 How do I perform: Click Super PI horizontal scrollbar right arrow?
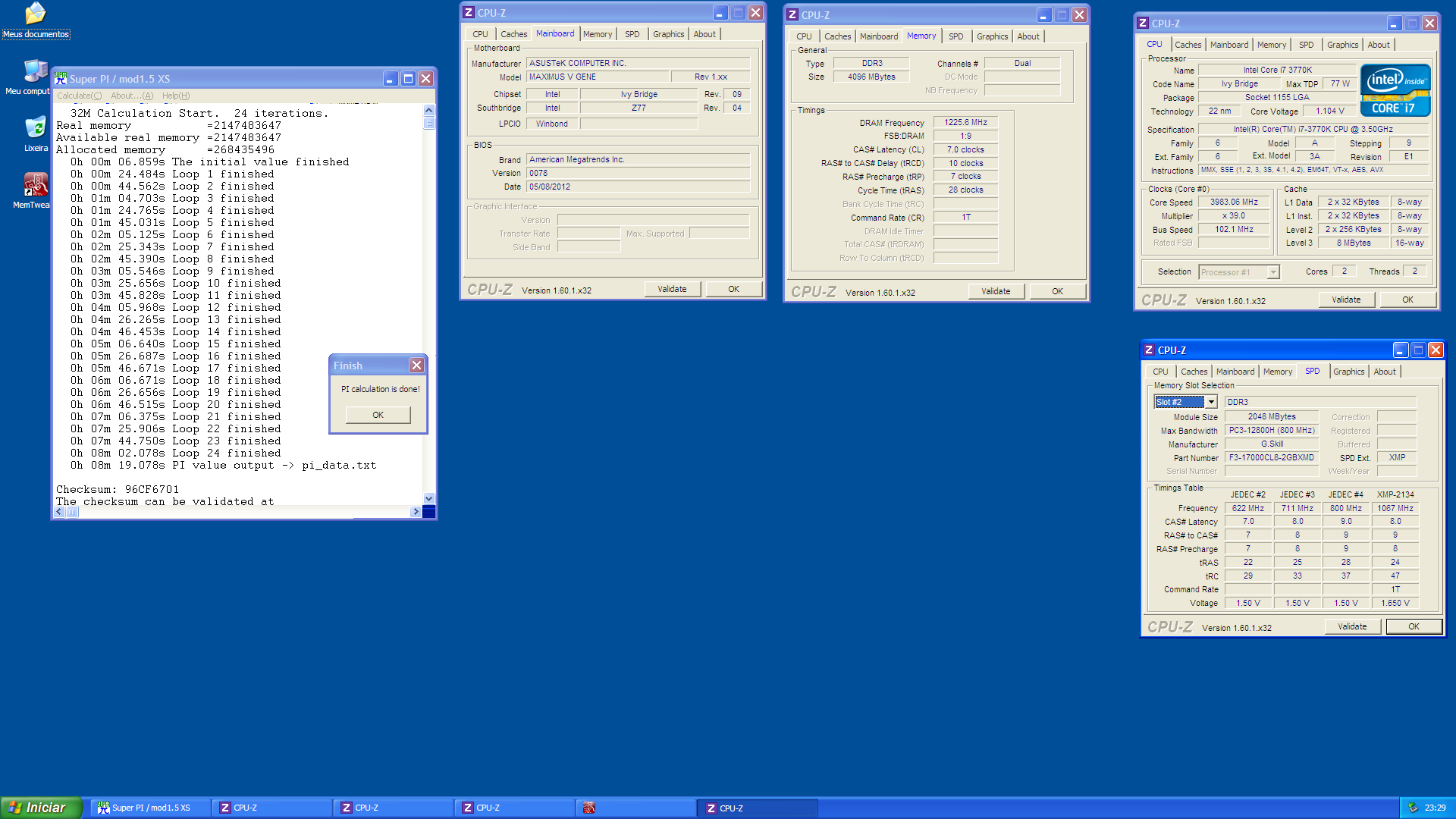click(x=416, y=512)
